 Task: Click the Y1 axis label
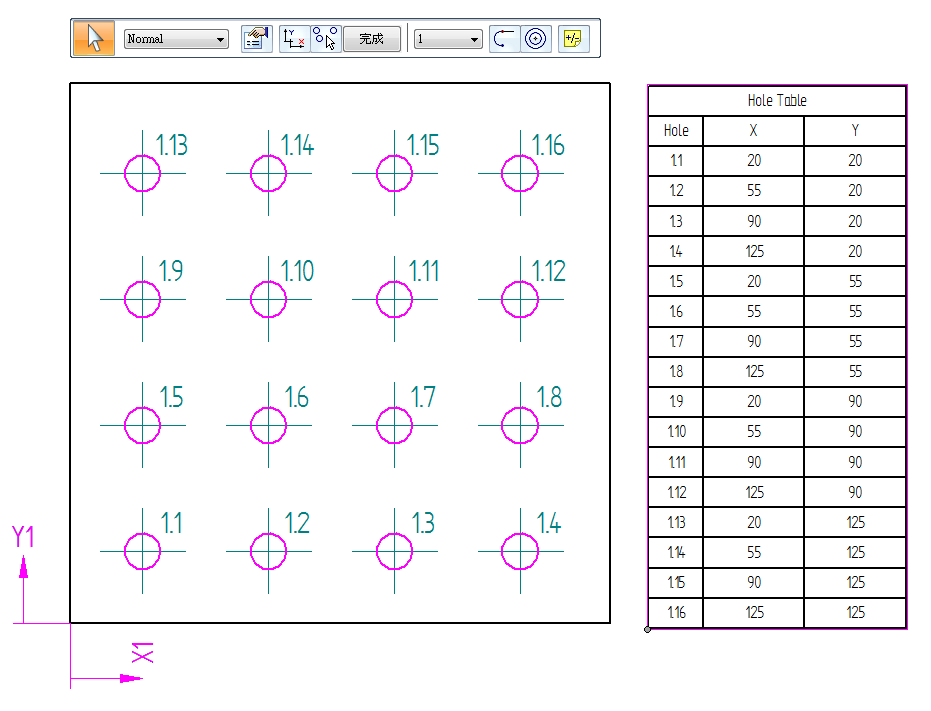[23, 537]
